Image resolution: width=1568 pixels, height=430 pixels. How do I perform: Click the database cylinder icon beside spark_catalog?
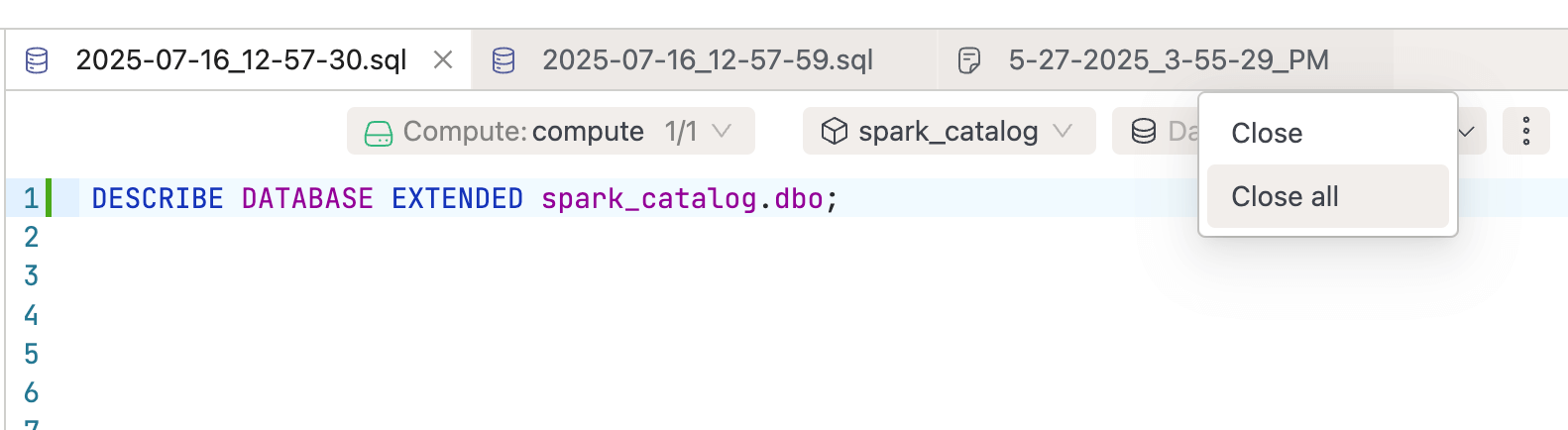tap(1144, 131)
